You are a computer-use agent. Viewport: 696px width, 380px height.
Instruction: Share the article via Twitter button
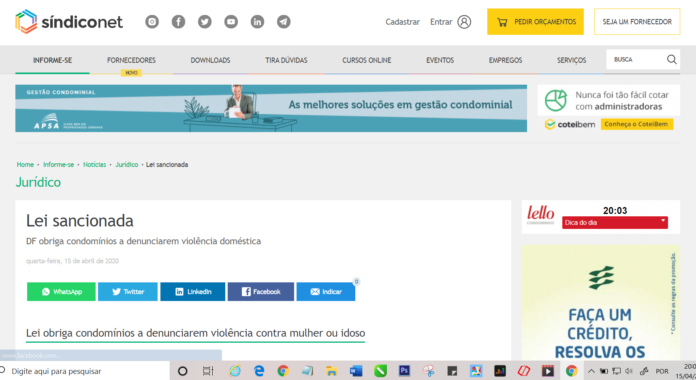(x=128, y=292)
